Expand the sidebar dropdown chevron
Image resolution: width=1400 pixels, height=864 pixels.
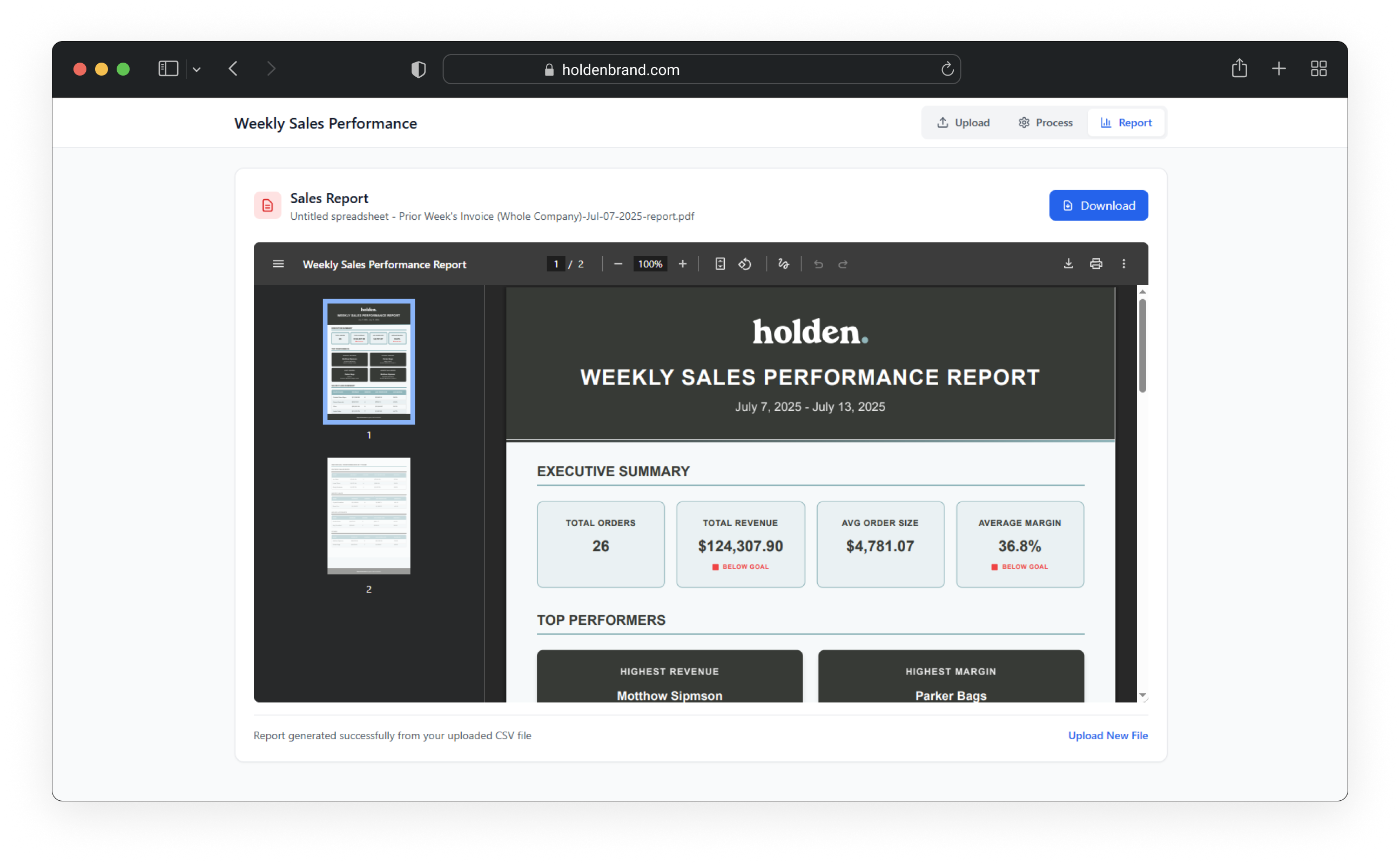point(197,70)
